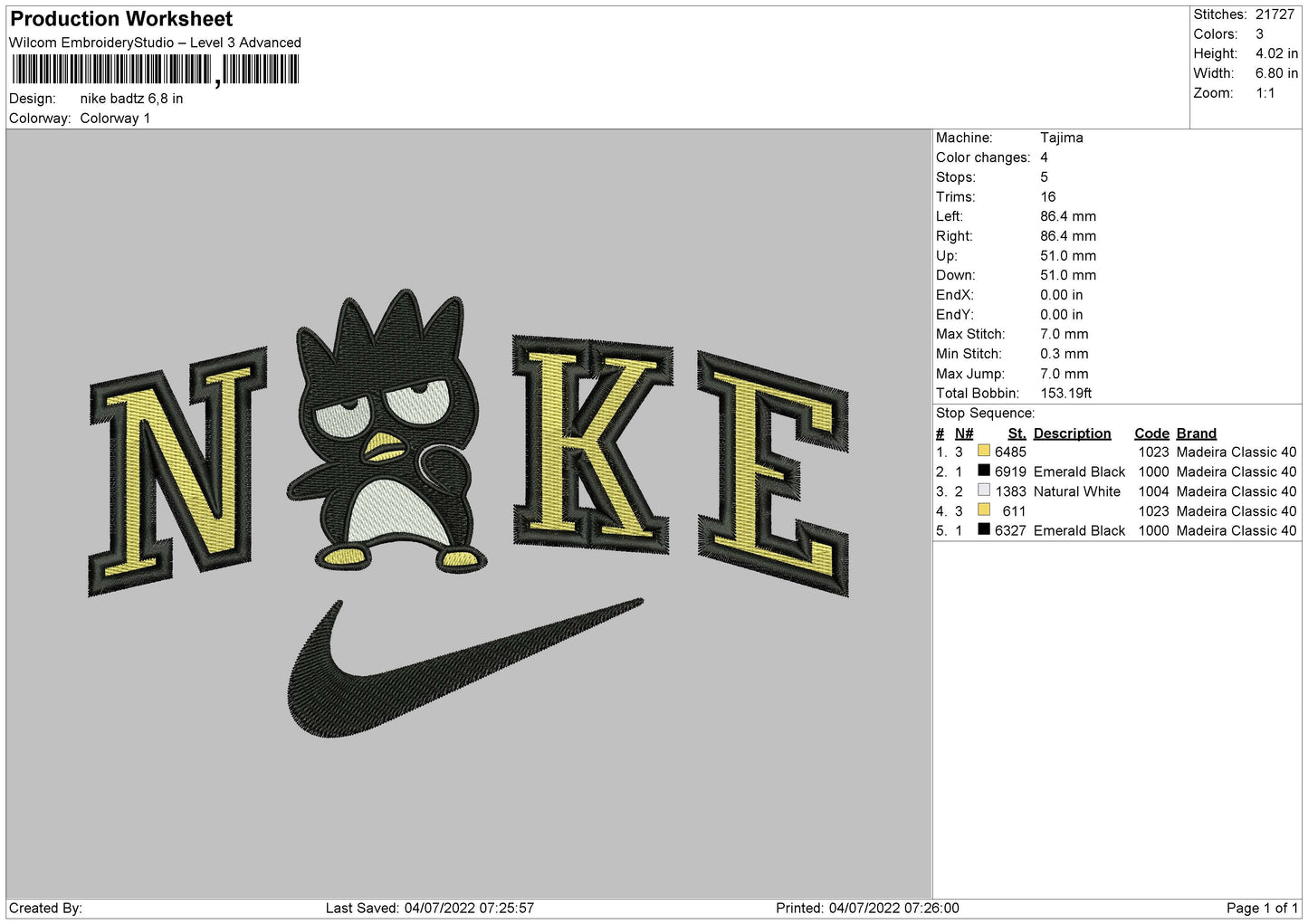Click the EndX value '0.00 in'

tap(1061, 295)
